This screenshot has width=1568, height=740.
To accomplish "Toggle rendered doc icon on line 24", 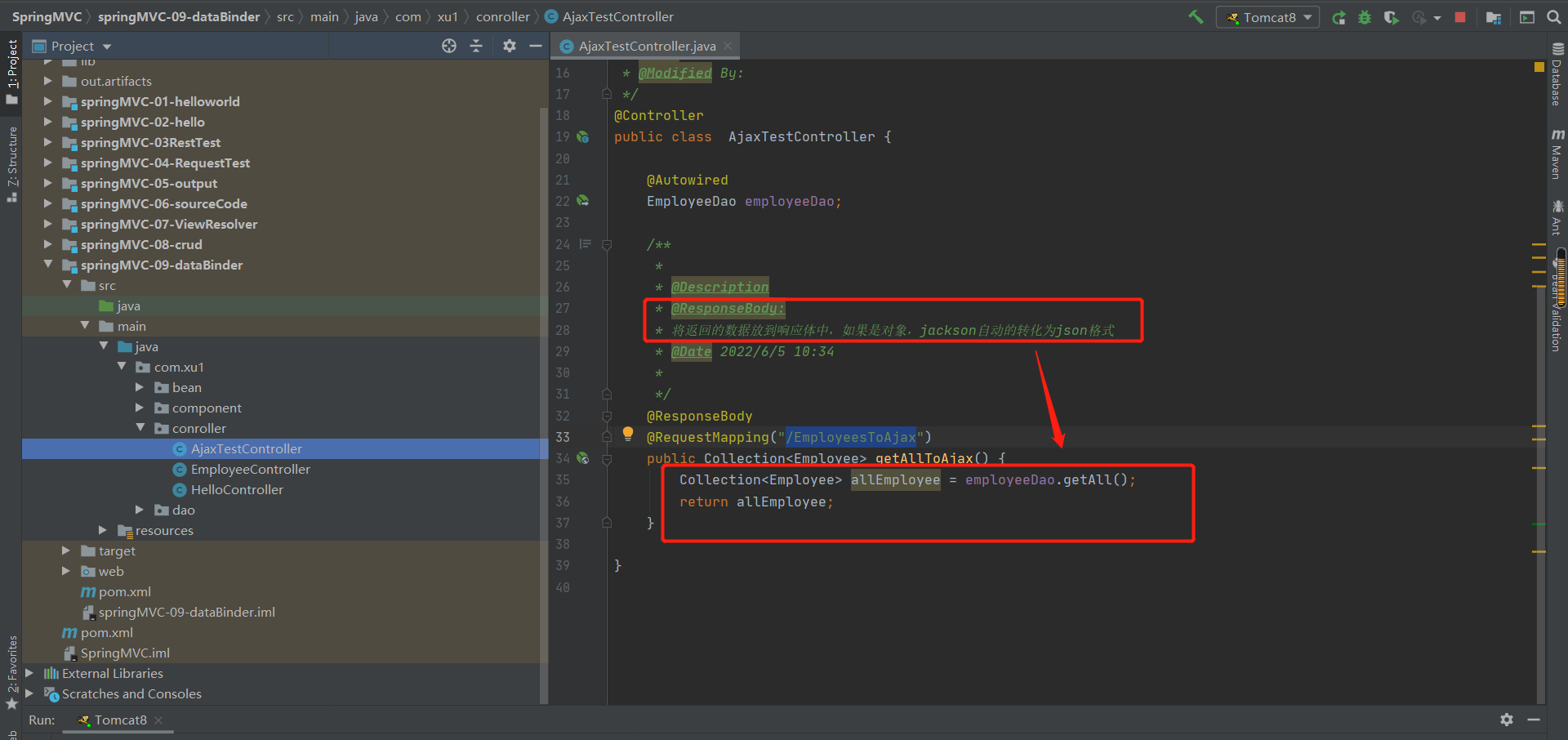I will click(x=586, y=243).
